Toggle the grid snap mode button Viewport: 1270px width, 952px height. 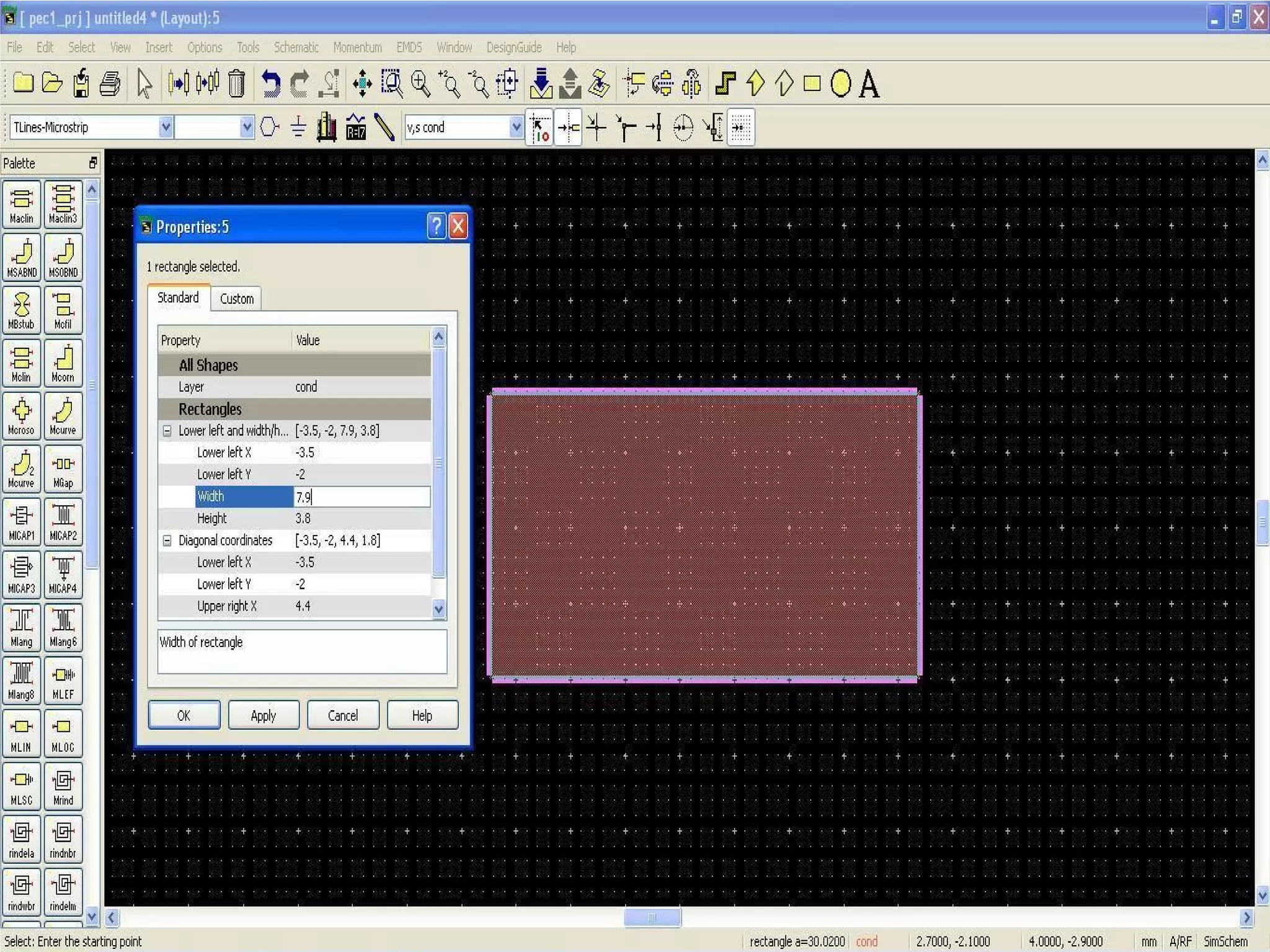pyautogui.click(x=741, y=128)
